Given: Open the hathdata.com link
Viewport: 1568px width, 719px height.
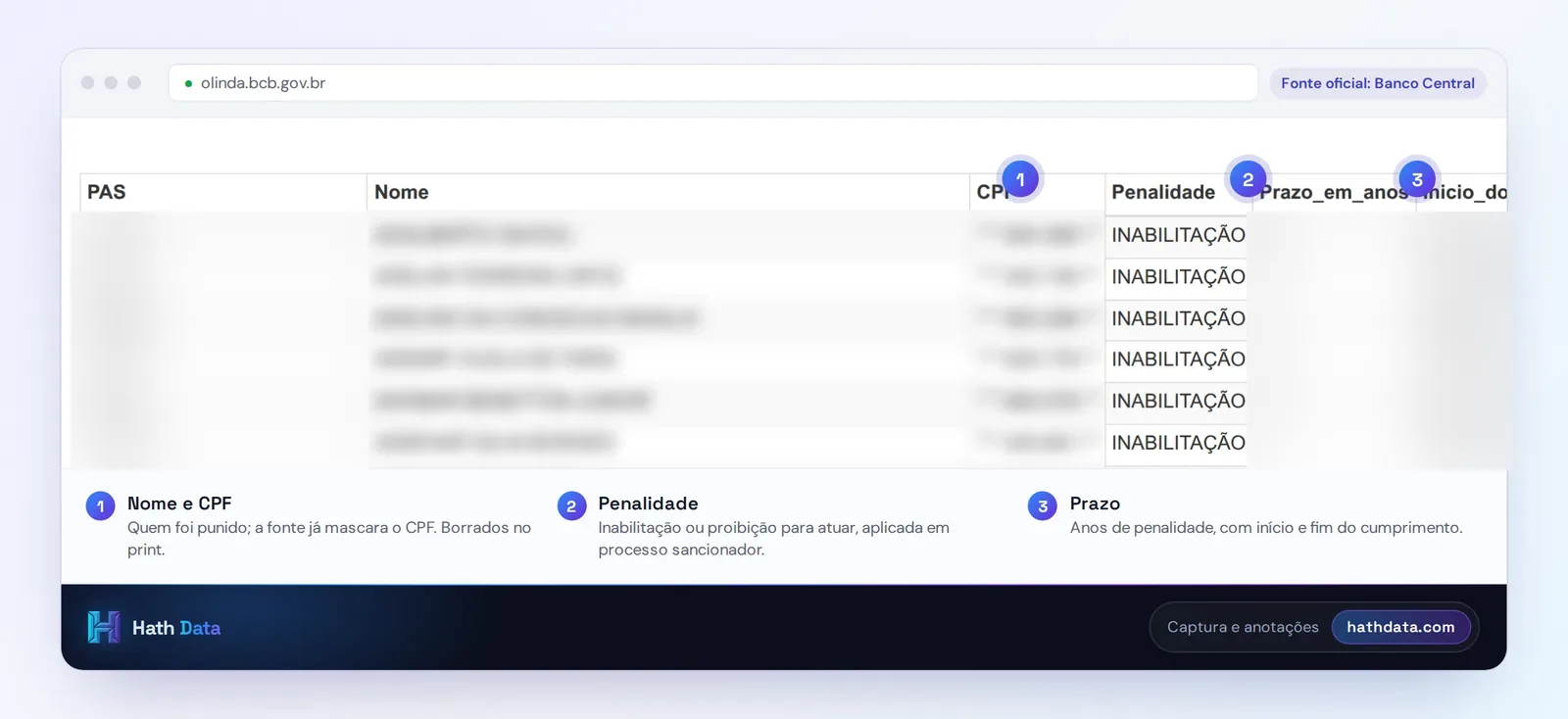Looking at the screenshot, I should click(x=1400, y=627).
